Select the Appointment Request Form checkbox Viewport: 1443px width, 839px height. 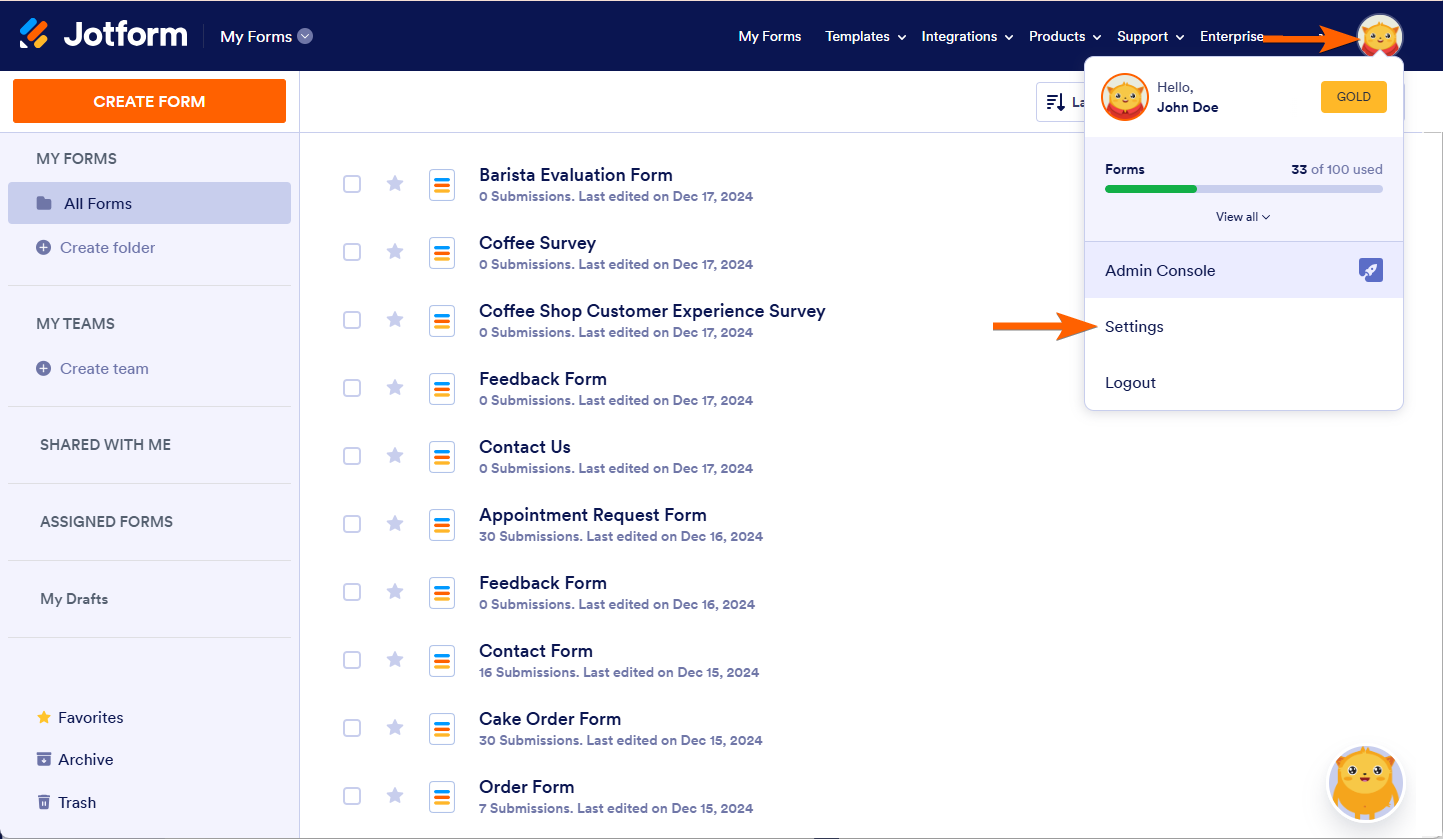352,524
